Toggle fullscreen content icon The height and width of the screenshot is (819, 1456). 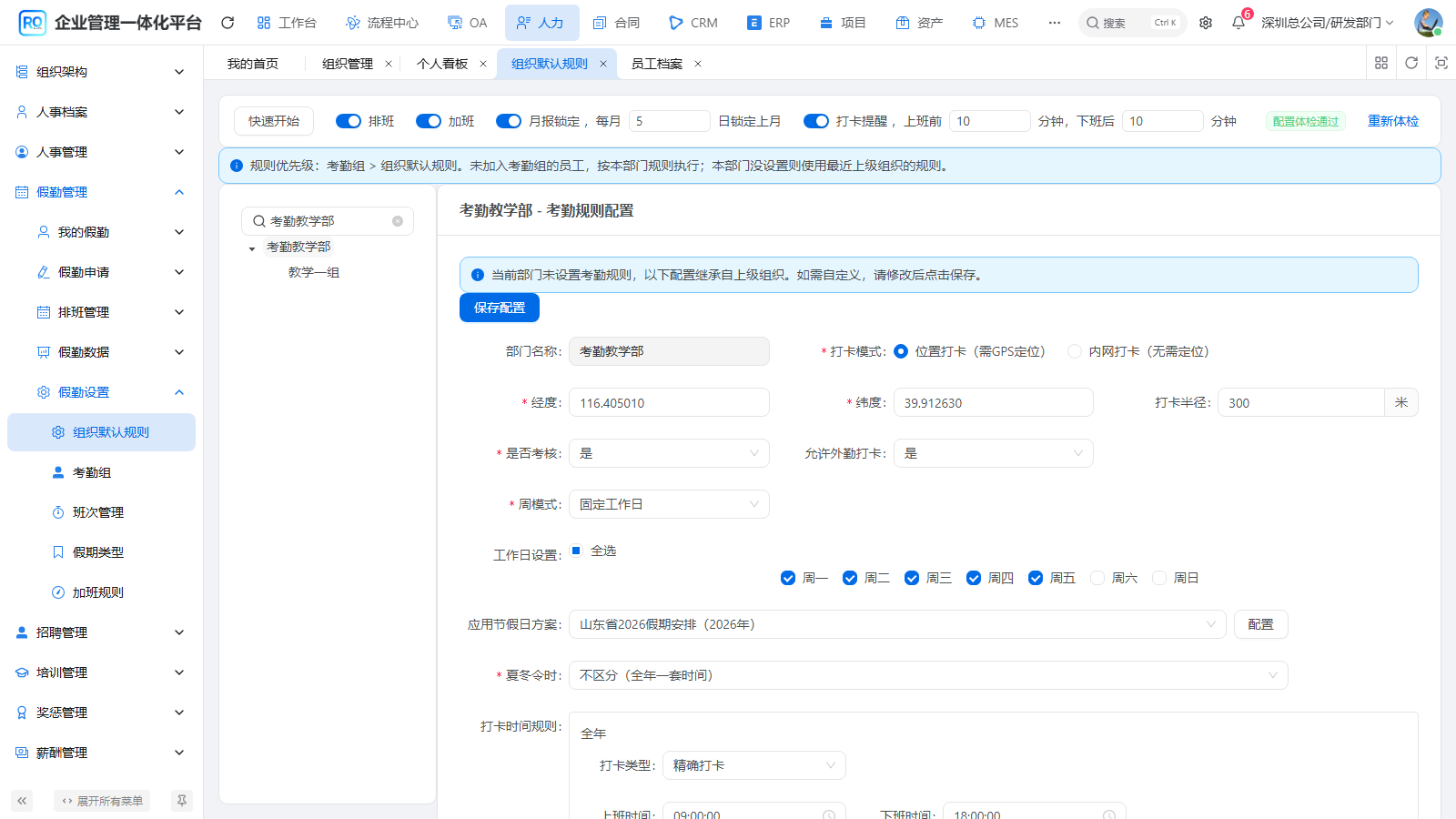pyautogui.click(x=1441, y=63)
